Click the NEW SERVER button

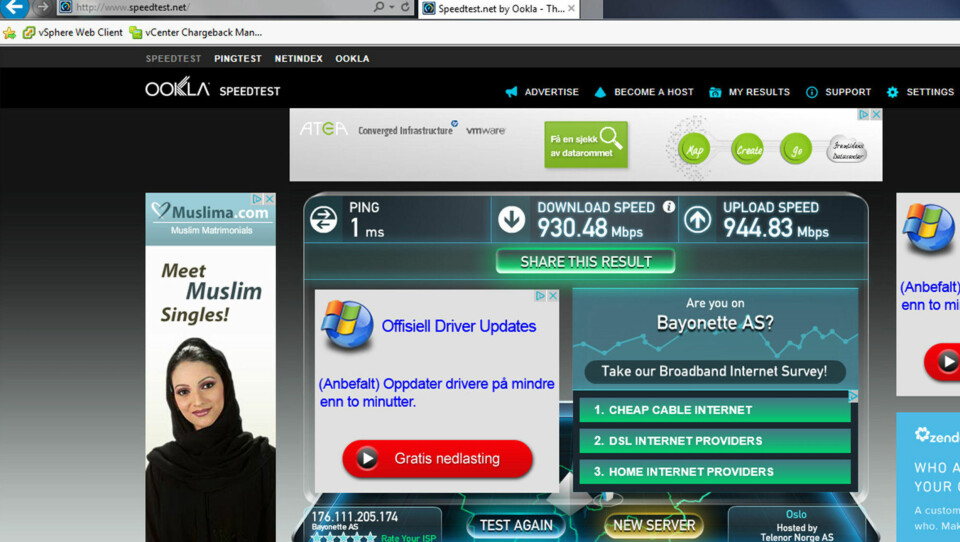(654, 525)
